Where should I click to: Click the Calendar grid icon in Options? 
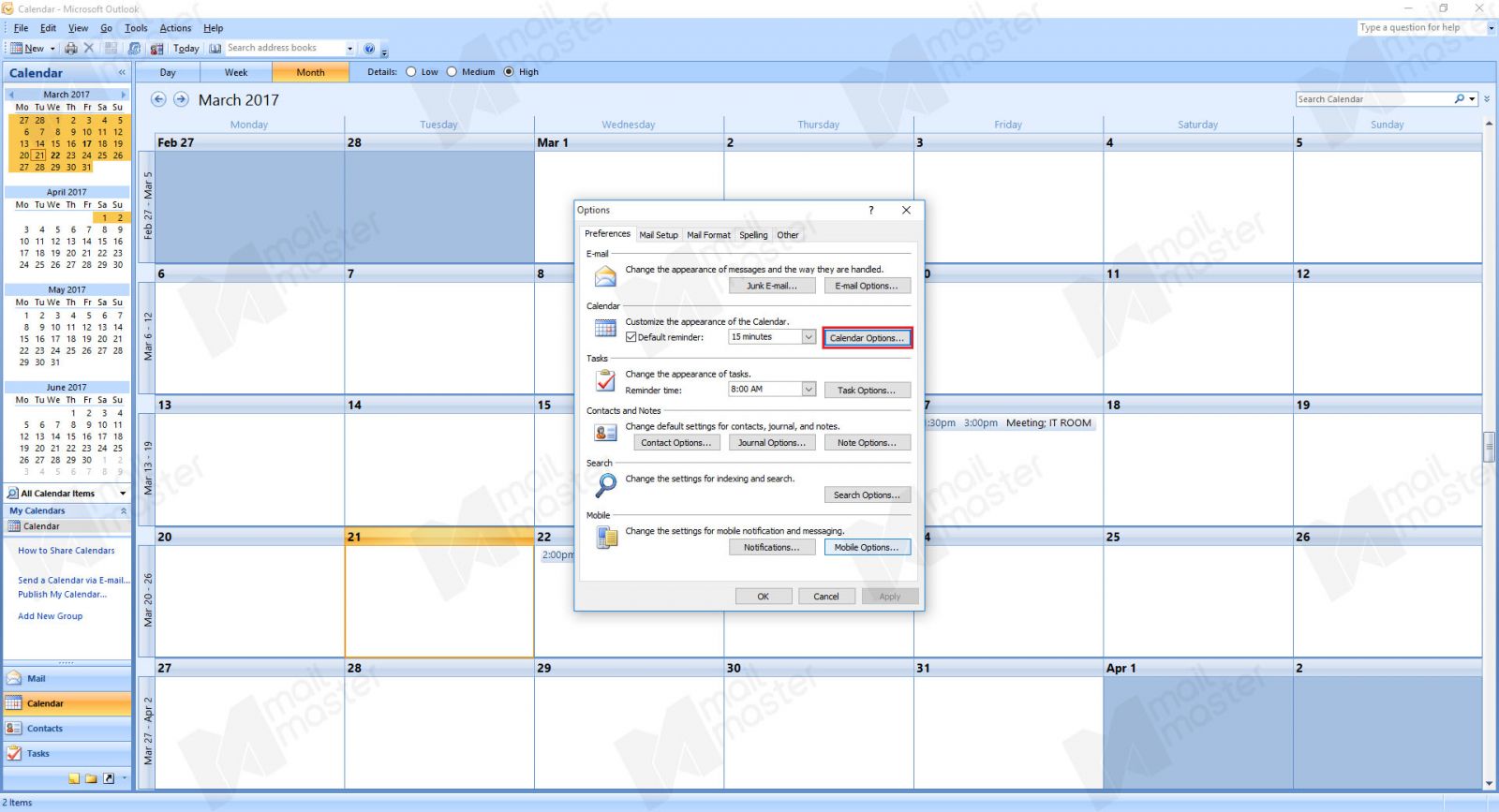(x=606, y=329)
